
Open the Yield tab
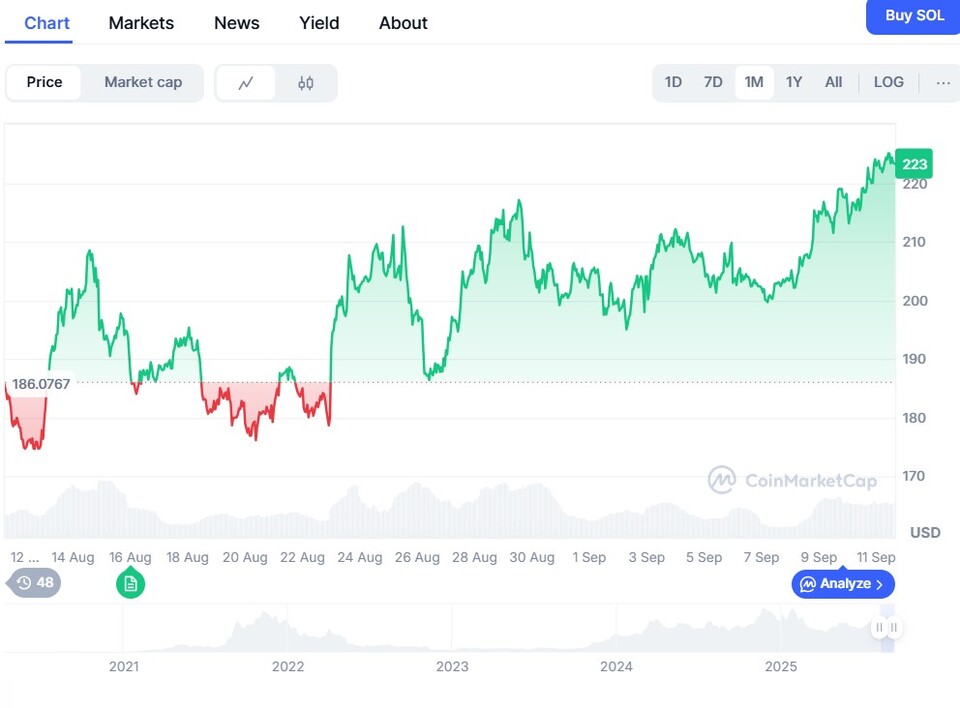[319, 23]
